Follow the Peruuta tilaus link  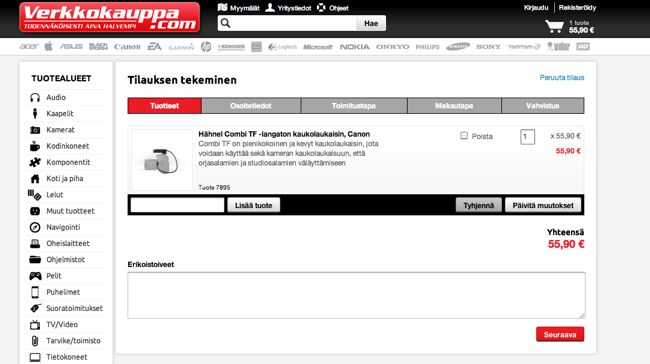tap(562, 78)
